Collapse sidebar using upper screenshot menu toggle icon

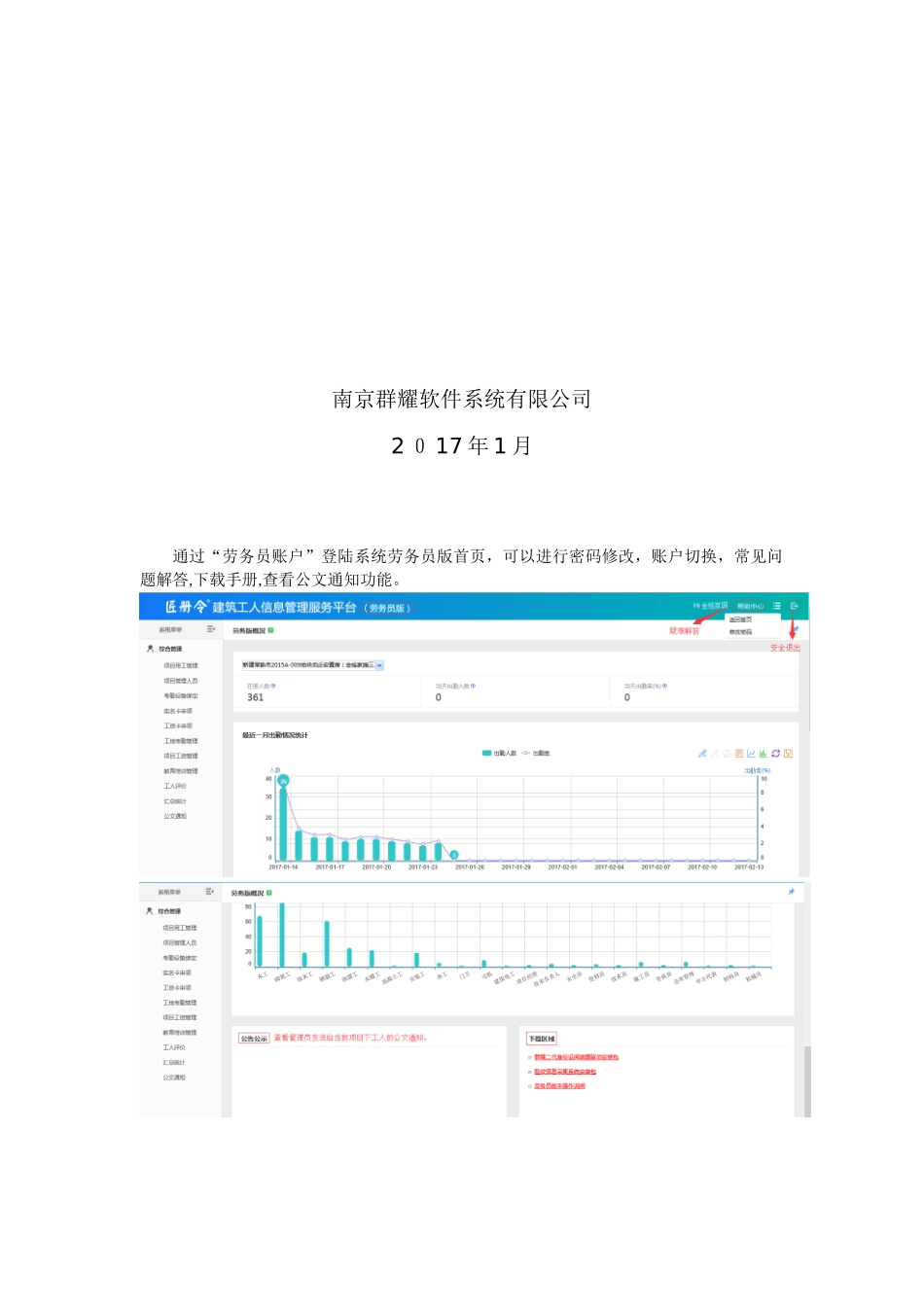(x=211, y=629)
